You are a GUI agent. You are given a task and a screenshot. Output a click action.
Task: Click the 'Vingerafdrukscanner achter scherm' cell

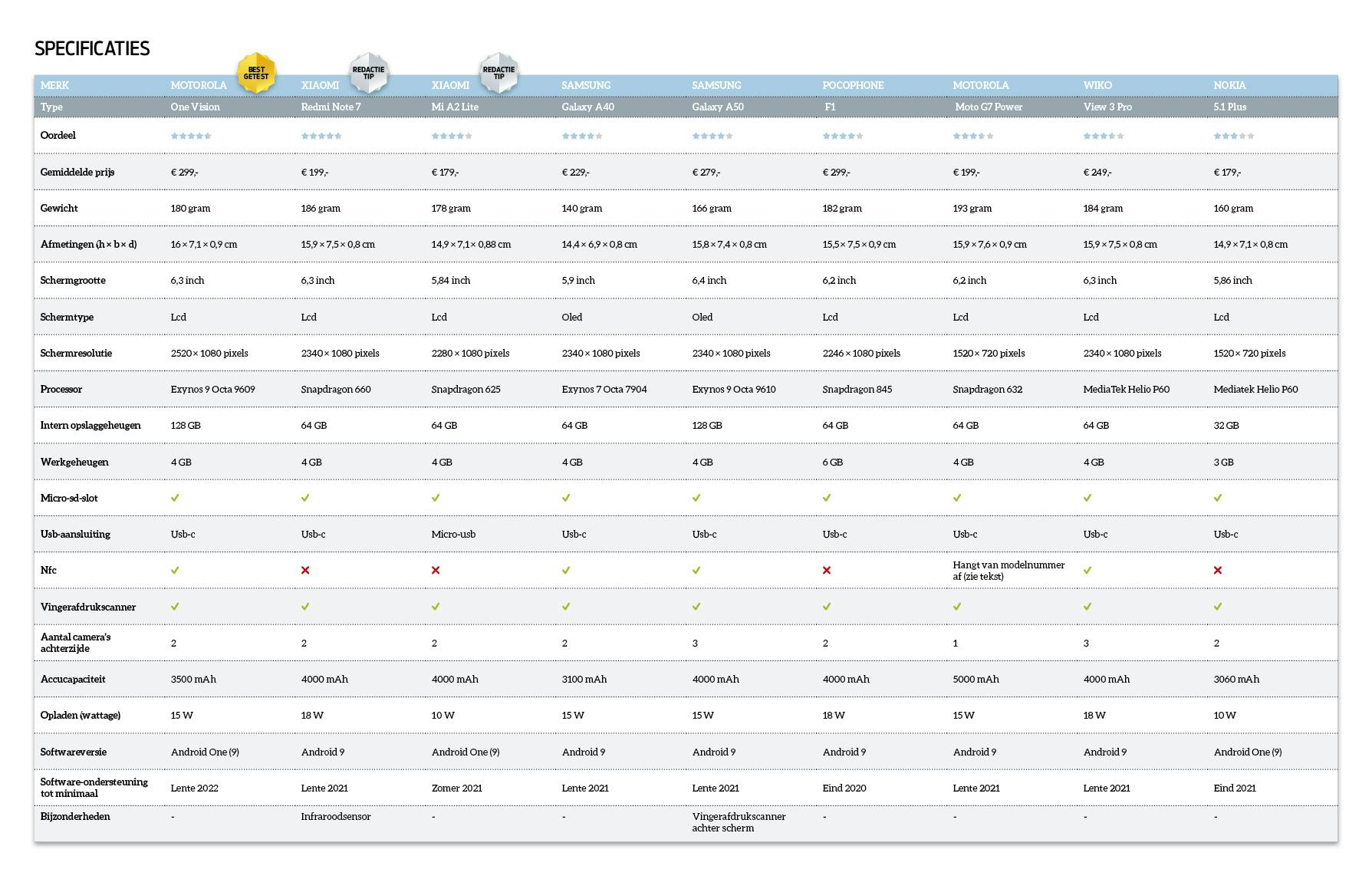tap(739, 822)
